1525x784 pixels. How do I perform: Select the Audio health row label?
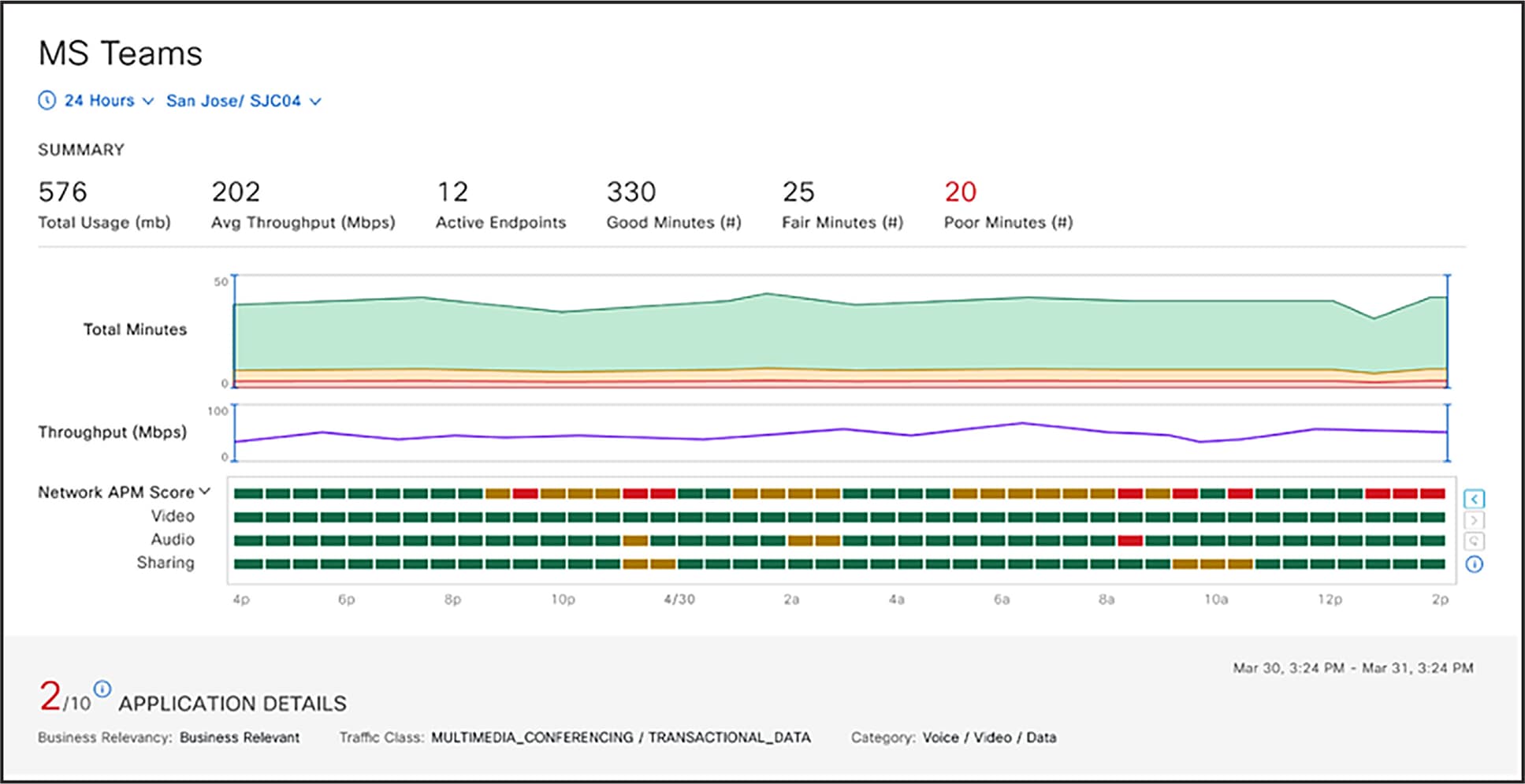[x=173, y=540]
